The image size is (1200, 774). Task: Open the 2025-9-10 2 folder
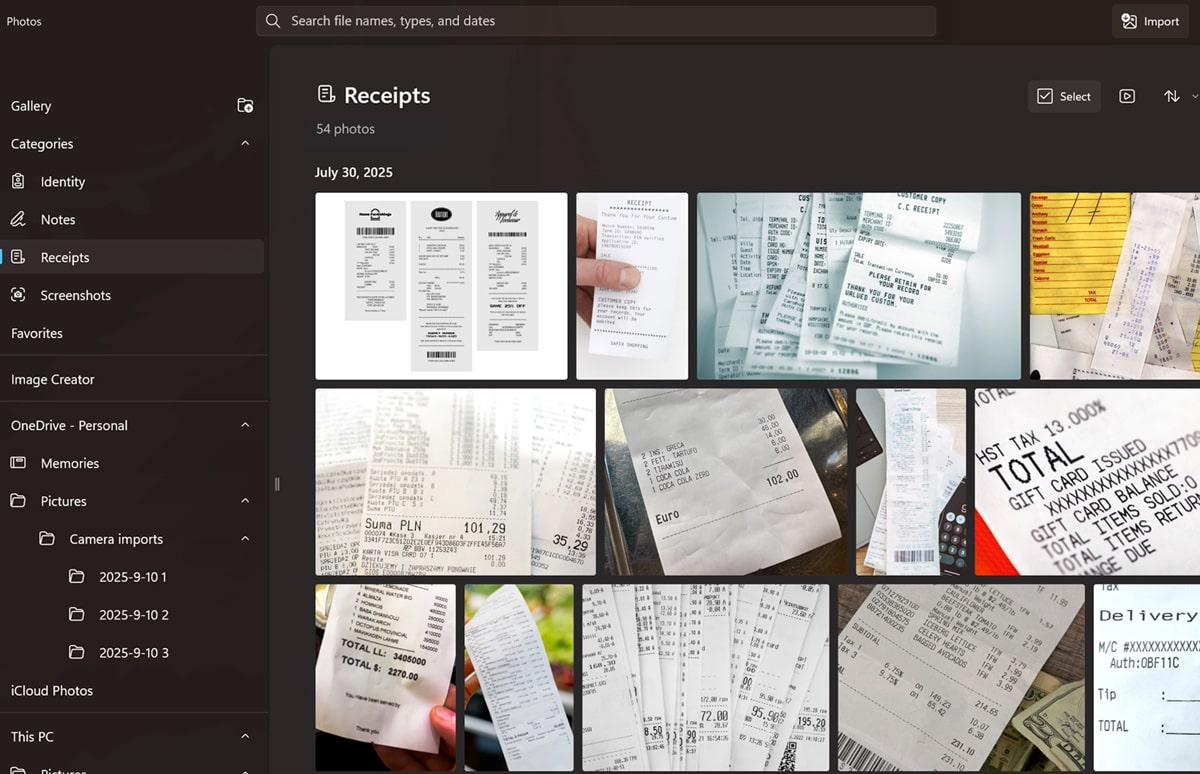(133, 615)
